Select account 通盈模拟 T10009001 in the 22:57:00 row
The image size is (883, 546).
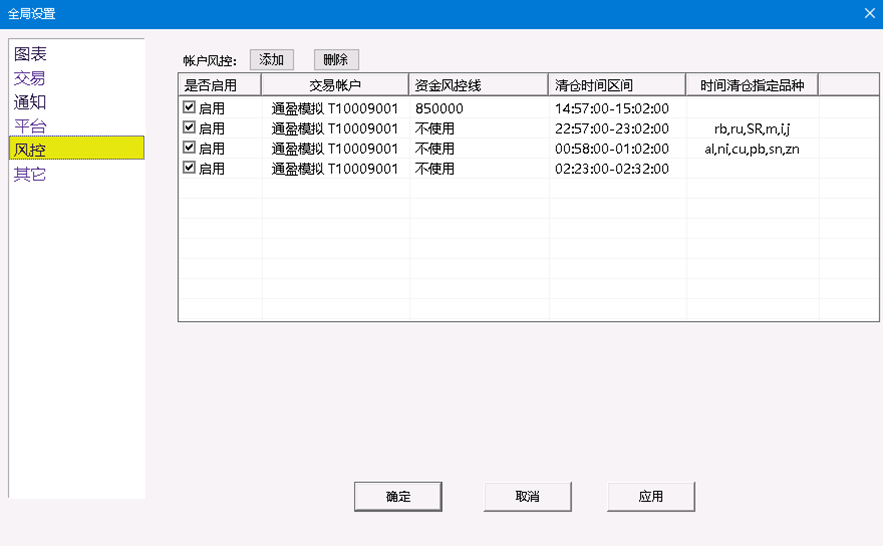[x=335, y=129]
